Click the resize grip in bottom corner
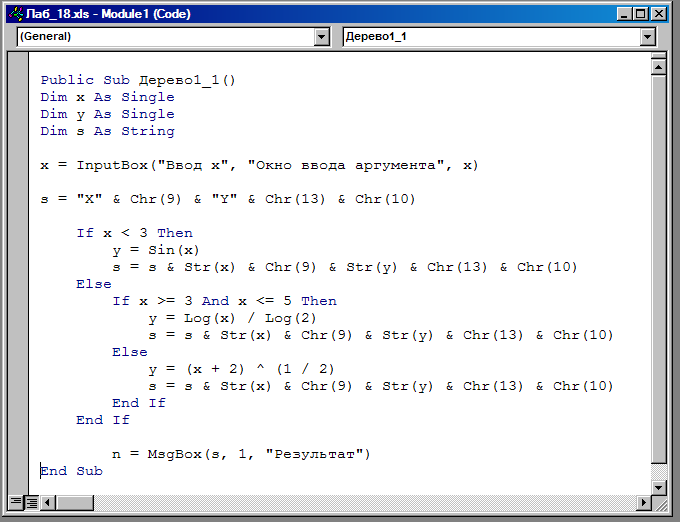The image size is (680, 522). pyautogui.click(x=659, y=503)
